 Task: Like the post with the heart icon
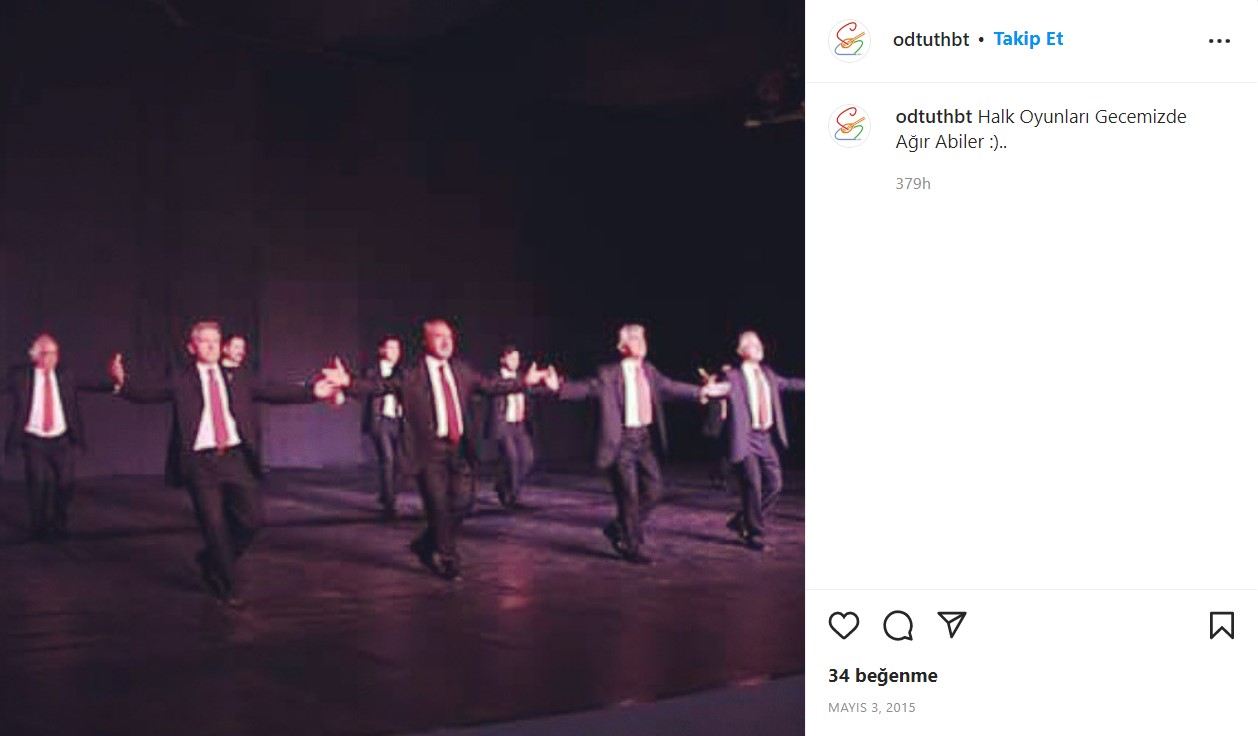pyautogui.click(x=844, y=625)
